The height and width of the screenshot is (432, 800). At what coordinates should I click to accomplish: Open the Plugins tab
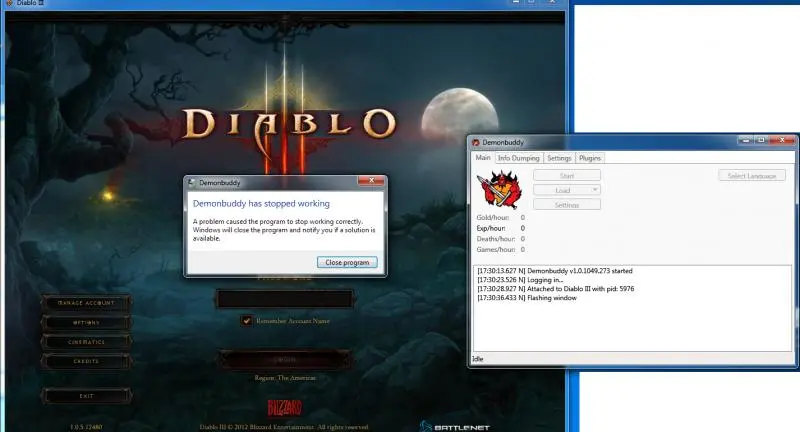tap(590, 158)
